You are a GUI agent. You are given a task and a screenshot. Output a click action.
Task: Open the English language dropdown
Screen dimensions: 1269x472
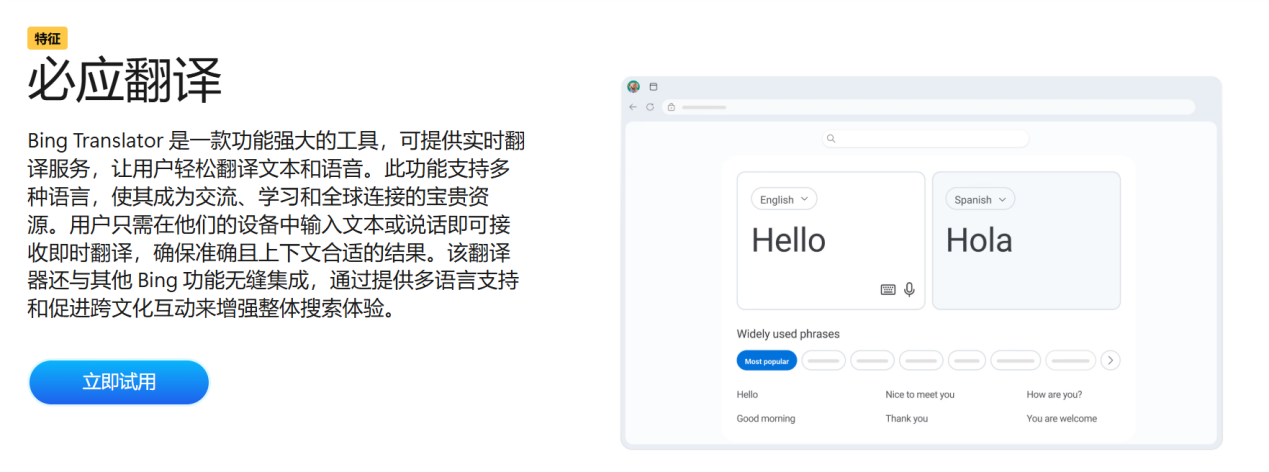[x=784, y=199]
